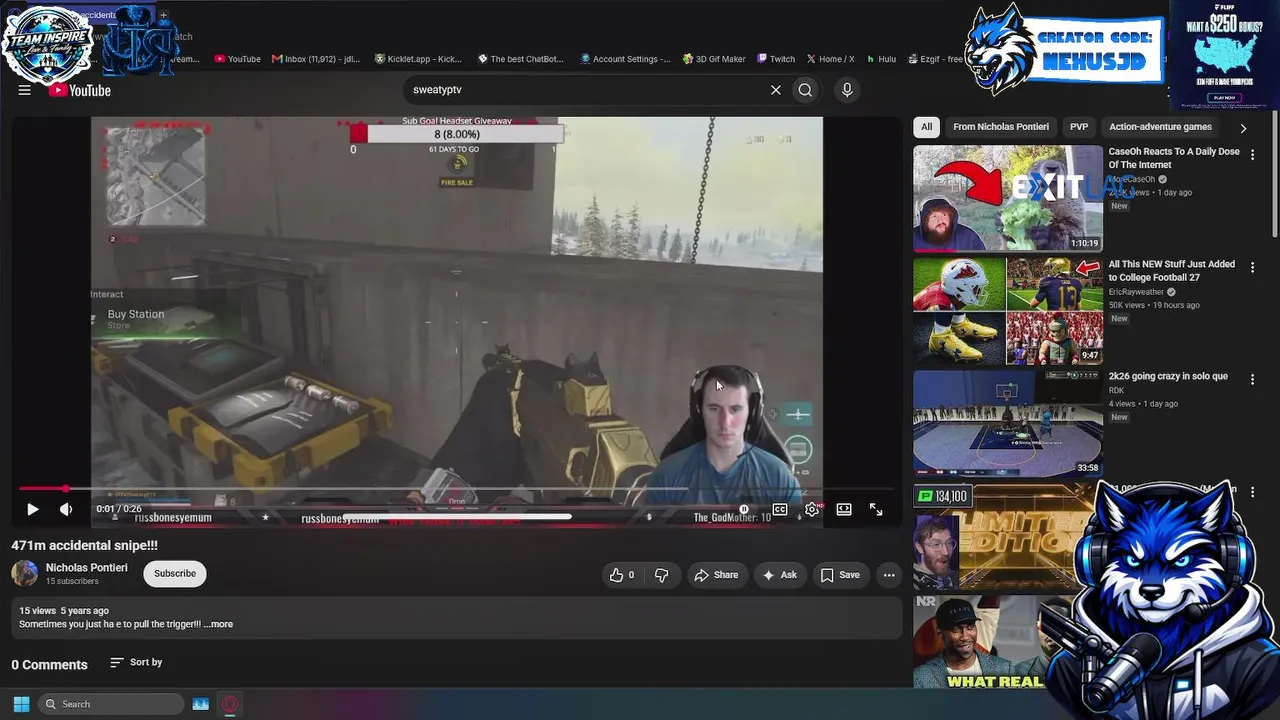
Task: Open The best ChatBot bookmark
Action: click(521, 59)
